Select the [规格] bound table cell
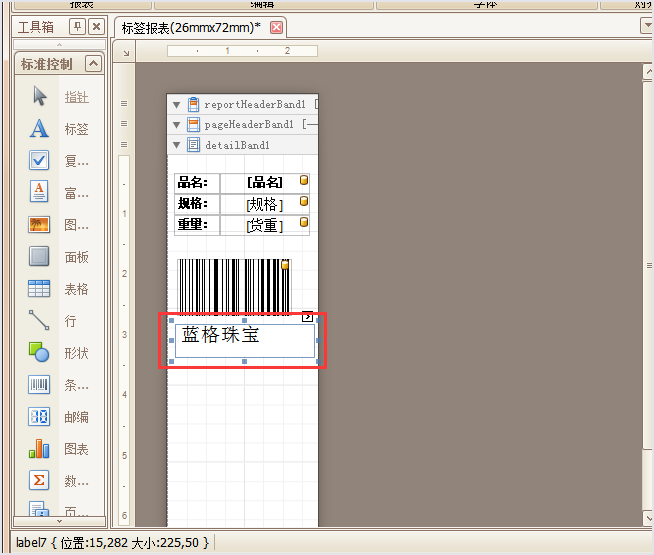This screenshot has height=555, width=654. (x=264, y=204)
